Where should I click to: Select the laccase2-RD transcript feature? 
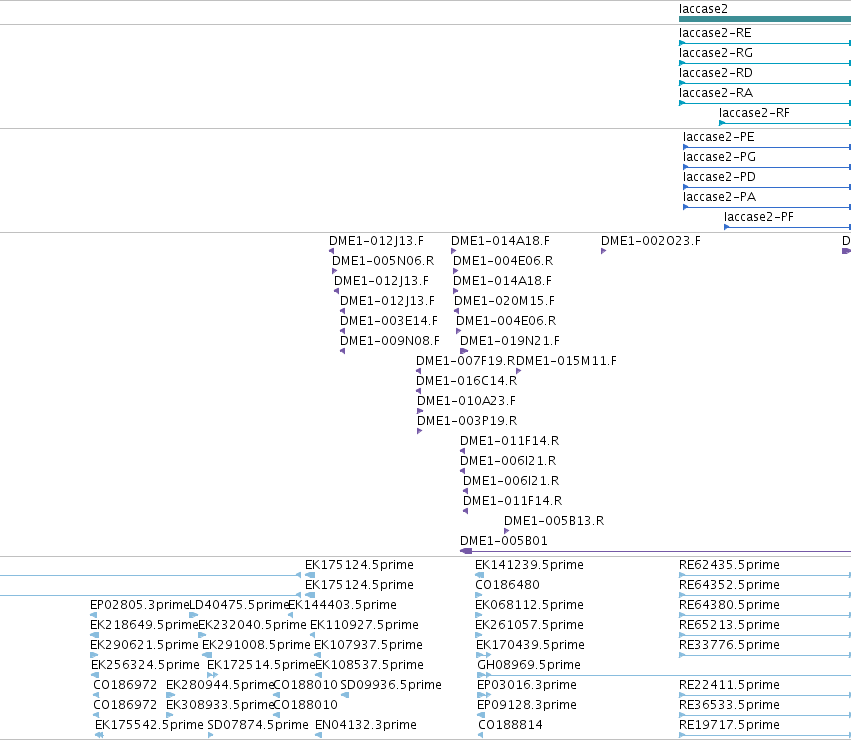coord(715,73)
